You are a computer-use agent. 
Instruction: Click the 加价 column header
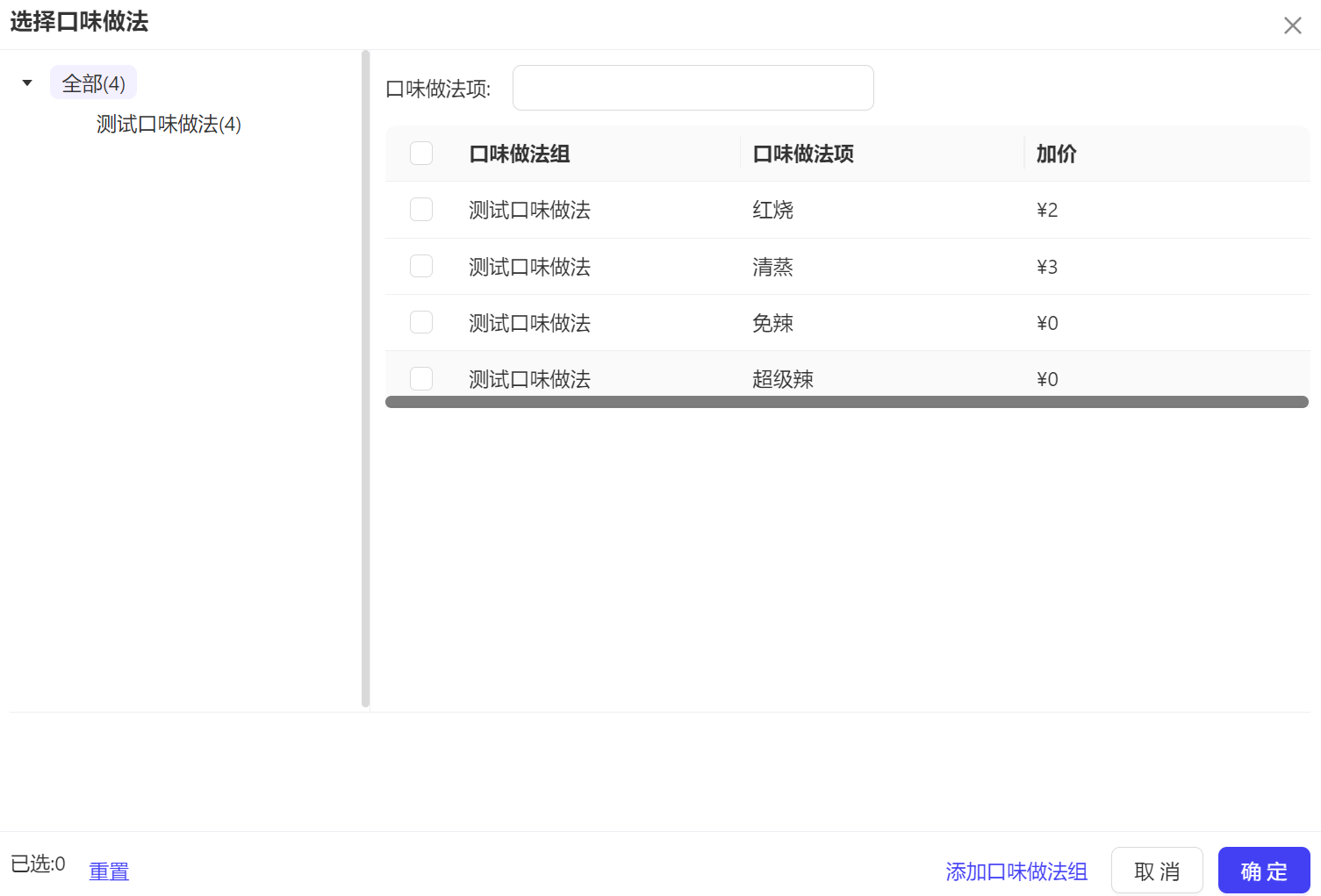pos(1056,154)
